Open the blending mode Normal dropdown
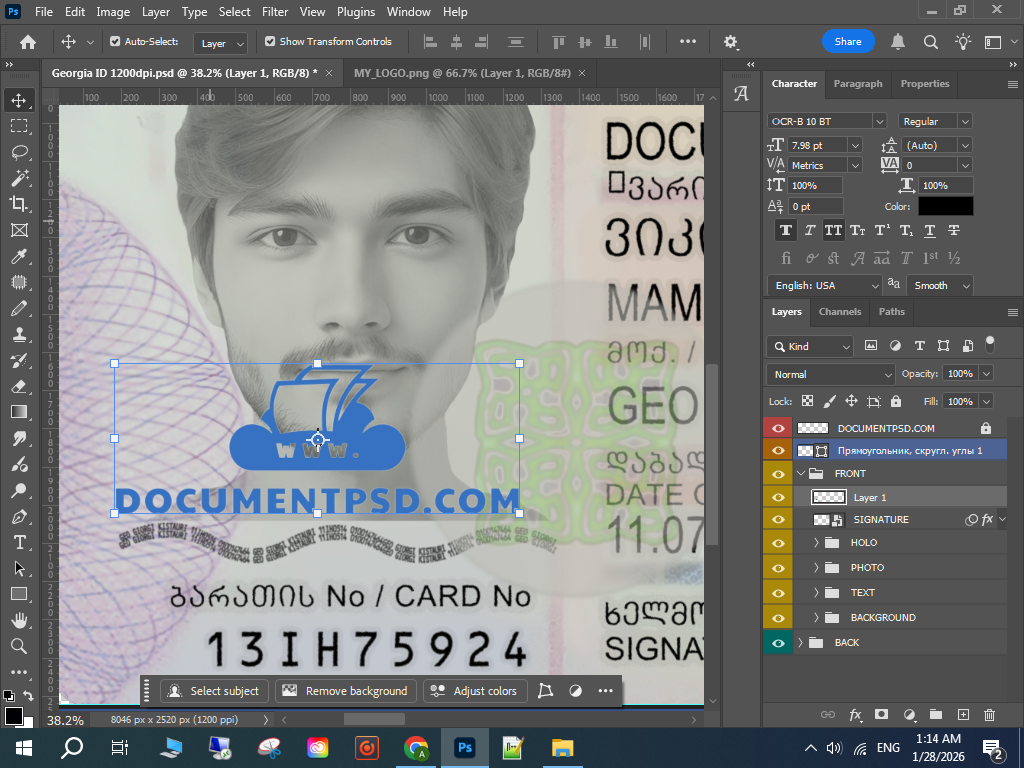This screenshot has width=1024, height=768. tap(830, 374)
